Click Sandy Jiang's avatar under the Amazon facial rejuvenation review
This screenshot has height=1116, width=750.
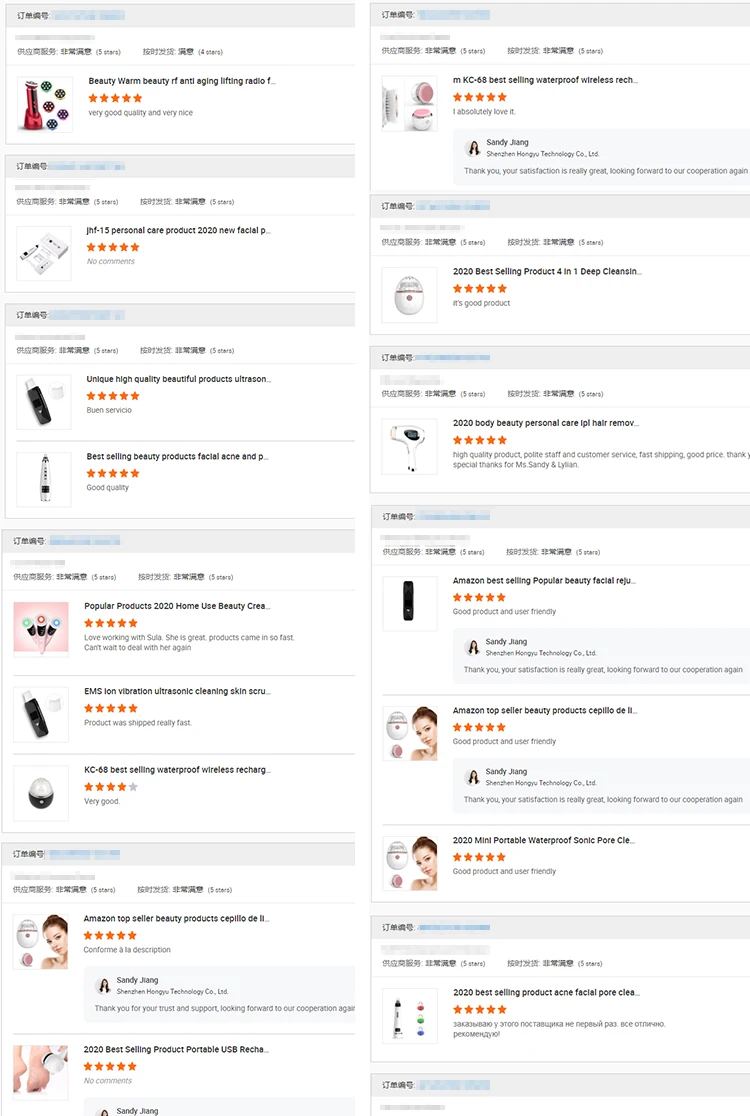[473, 647]
